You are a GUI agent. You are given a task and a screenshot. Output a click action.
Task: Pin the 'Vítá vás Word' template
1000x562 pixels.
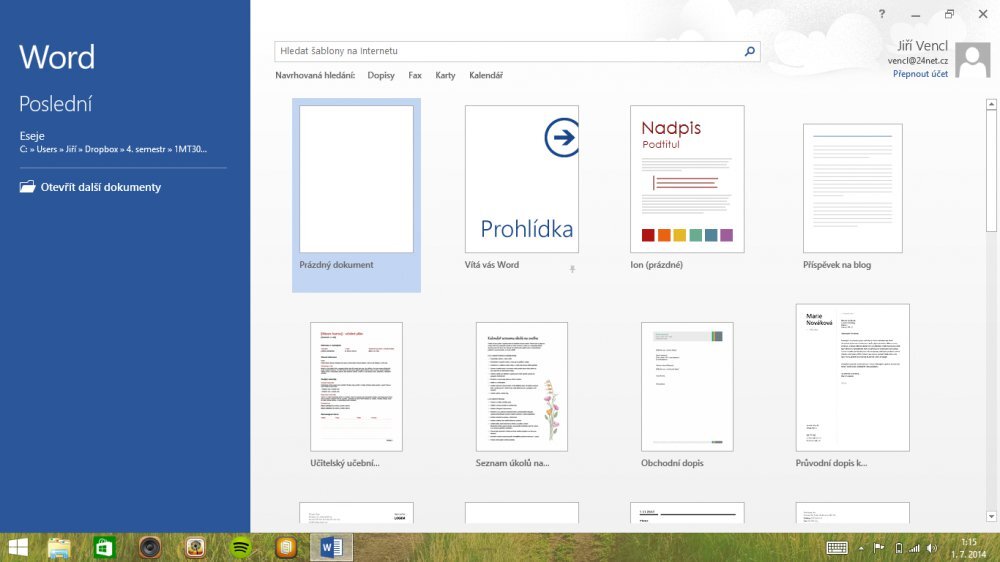[x=573, y=268]
